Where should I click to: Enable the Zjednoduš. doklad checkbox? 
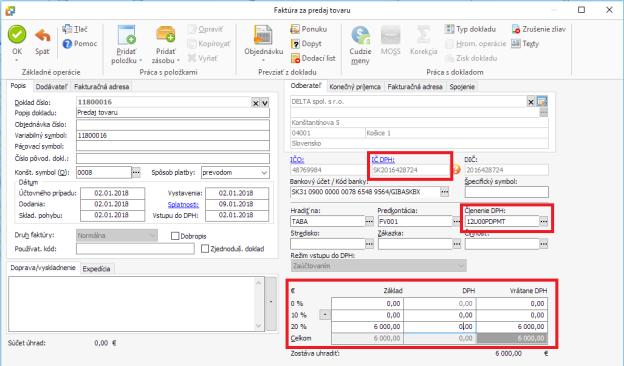(205, 249)
